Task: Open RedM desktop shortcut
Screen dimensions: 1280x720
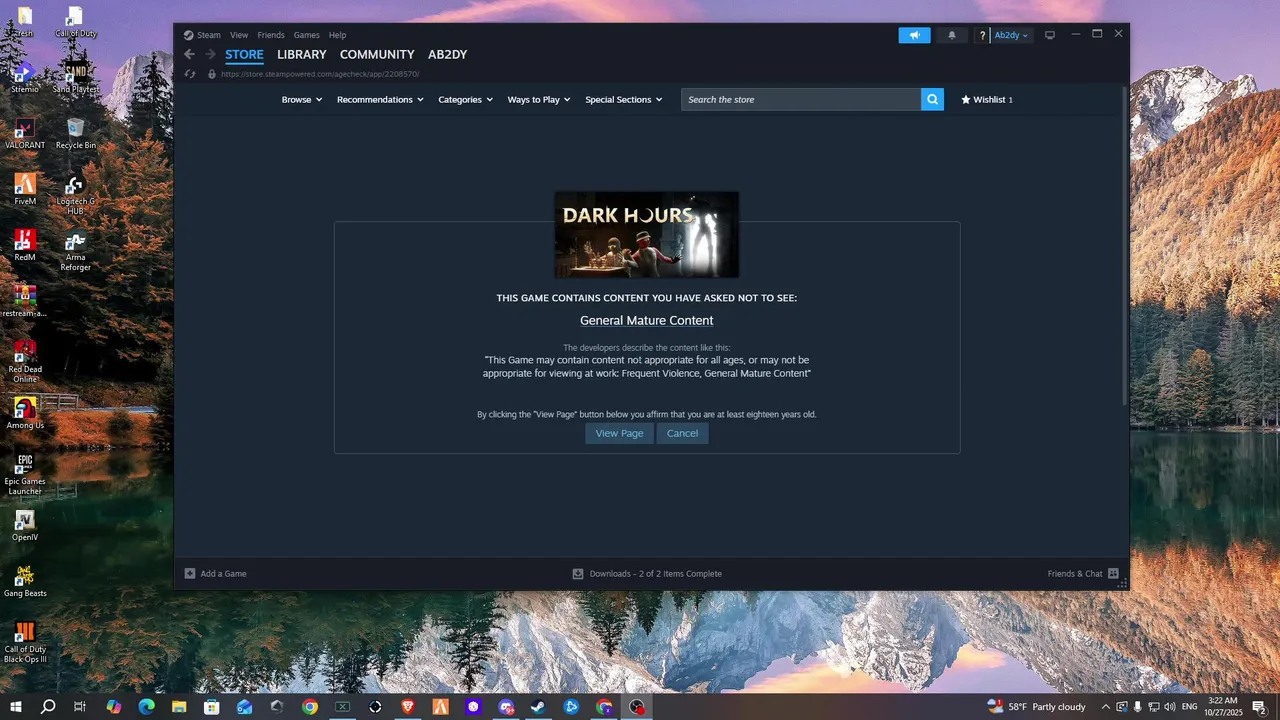Action: click(25, 246)
